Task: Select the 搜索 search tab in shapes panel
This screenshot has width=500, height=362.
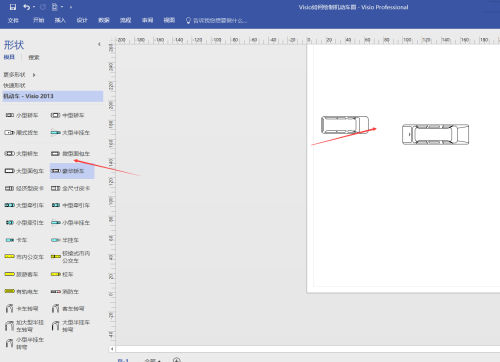Action: tap(34, 58)
